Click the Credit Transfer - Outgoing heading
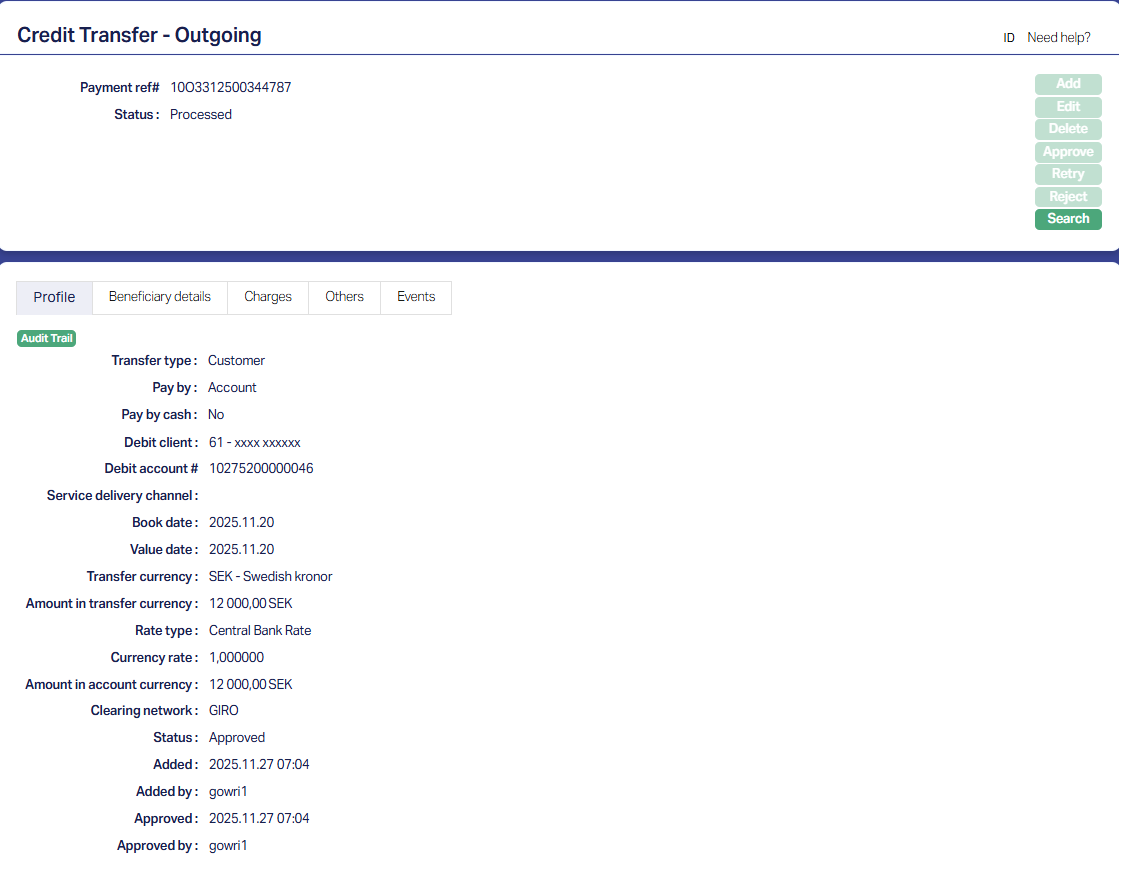Viewport: 1121px width, 891px height. pyautogui.click(x=140, y=35)
